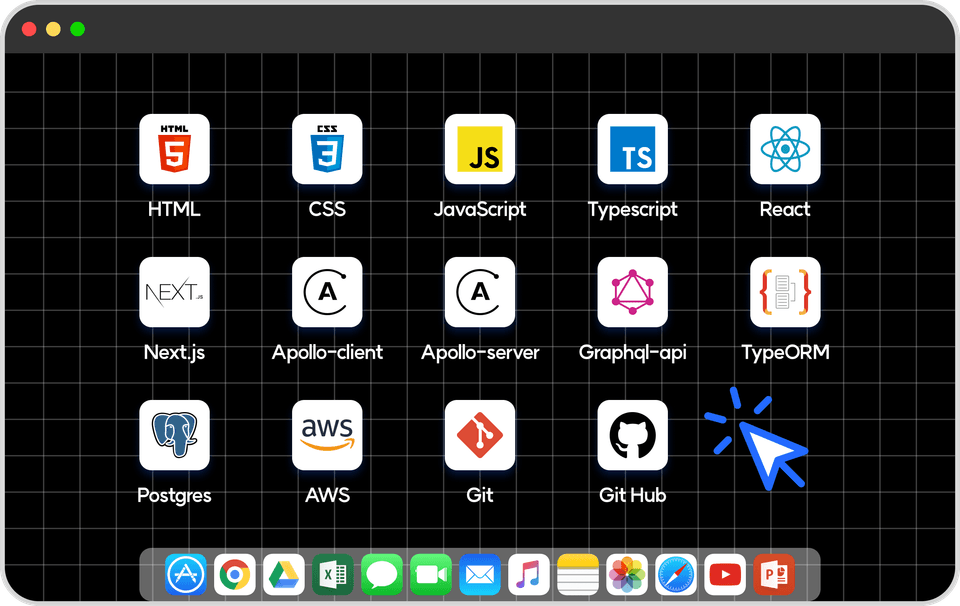Viewport: 960px width, 606px height.
Task: Click the "CSS" label
Action: pos(327,209)
